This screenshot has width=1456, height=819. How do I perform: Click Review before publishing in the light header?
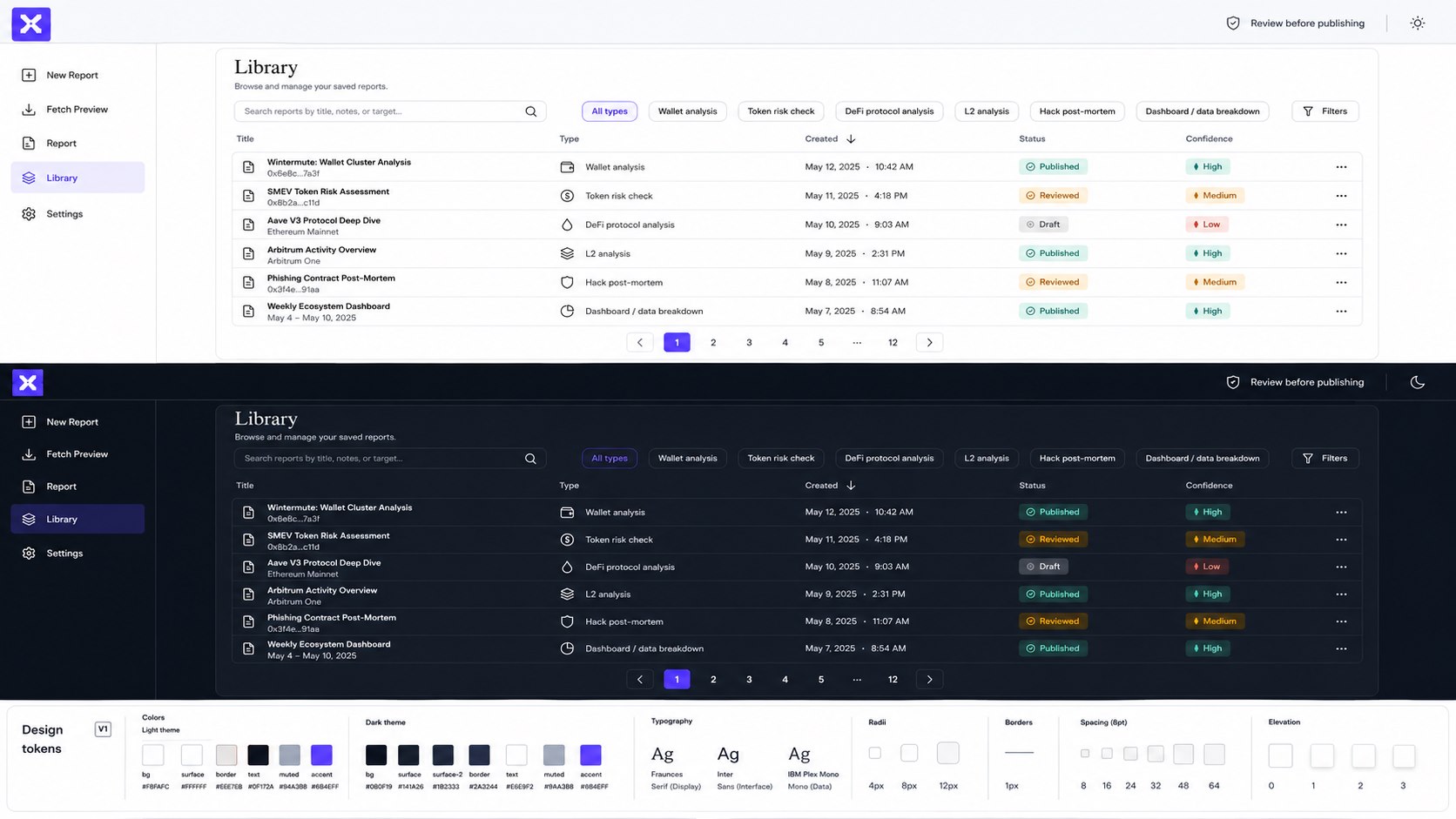tap(1295, 23)
